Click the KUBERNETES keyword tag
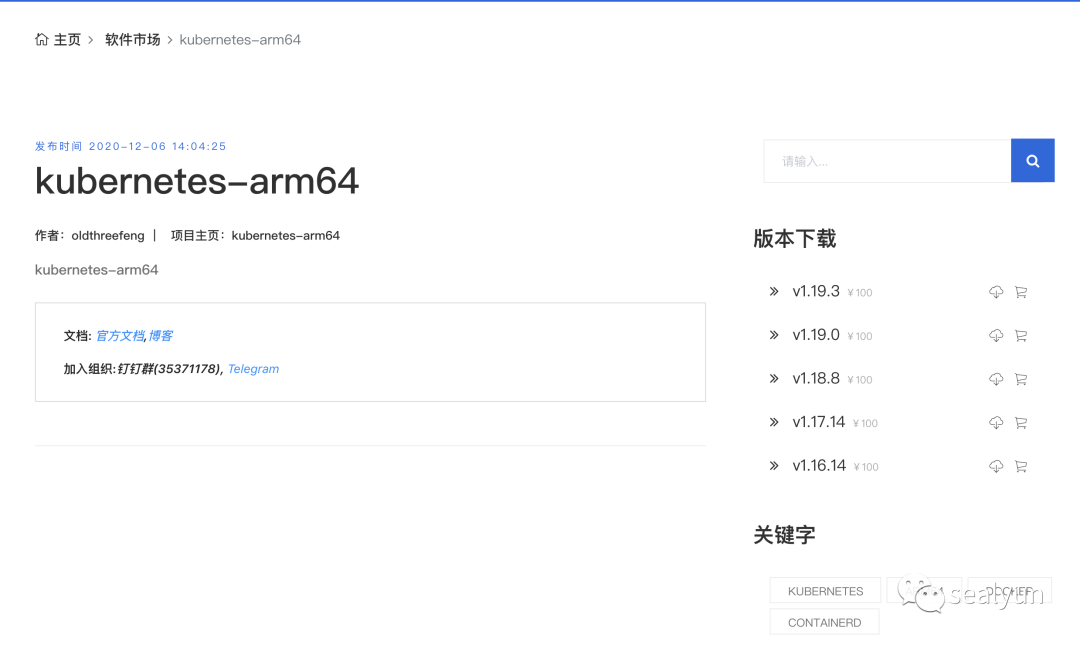 (825, 591)
